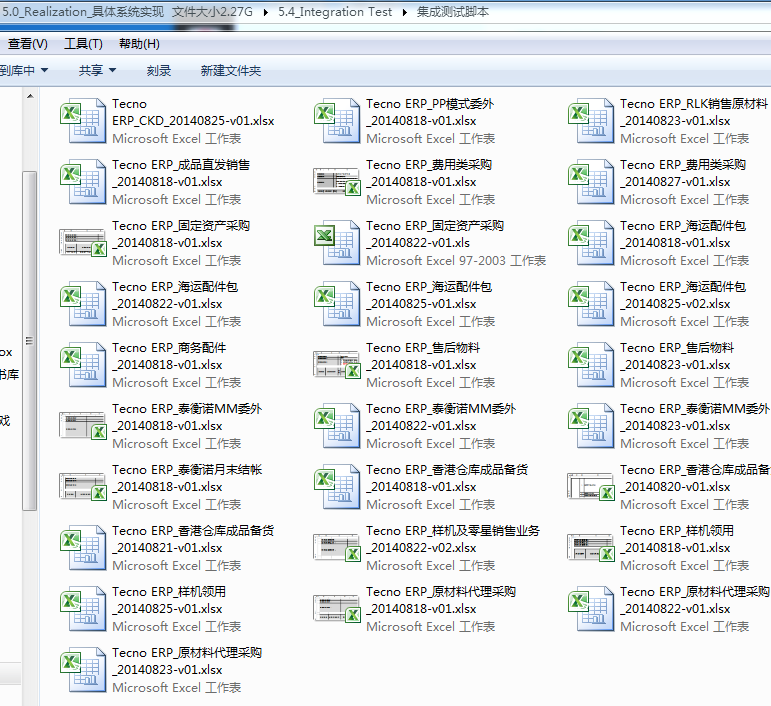This screenshot has height=706, width=771.
Task: Open the 工具(T) menu
Action: [83, 44]
